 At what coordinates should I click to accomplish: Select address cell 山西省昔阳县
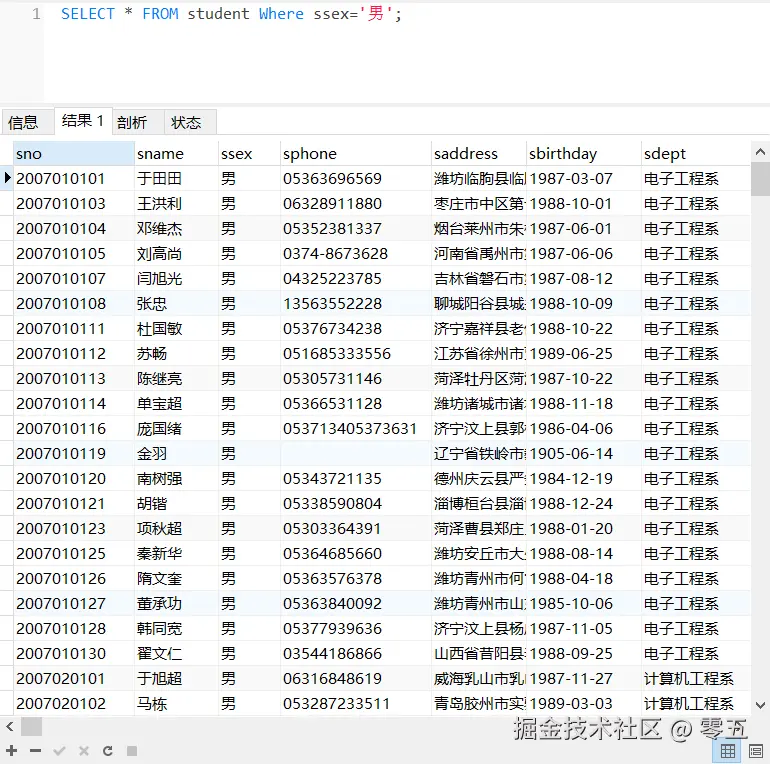tap(479, 654)
